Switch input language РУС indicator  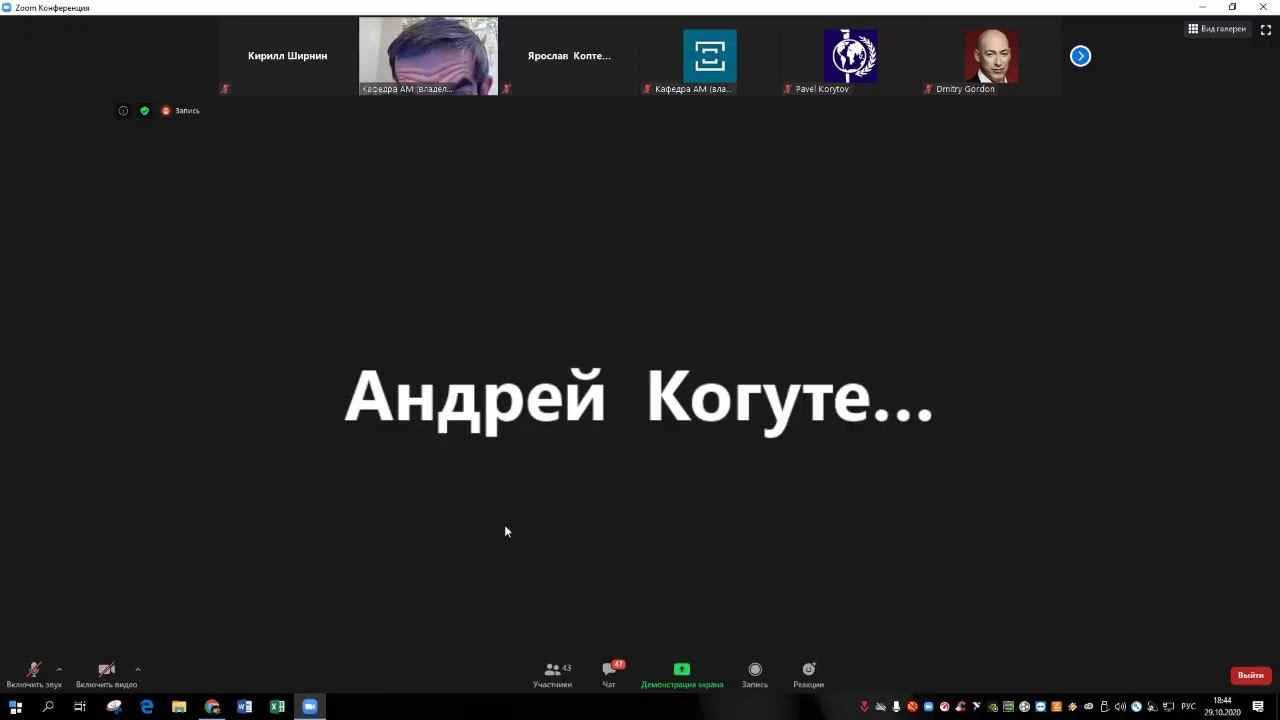(1188, 707)
